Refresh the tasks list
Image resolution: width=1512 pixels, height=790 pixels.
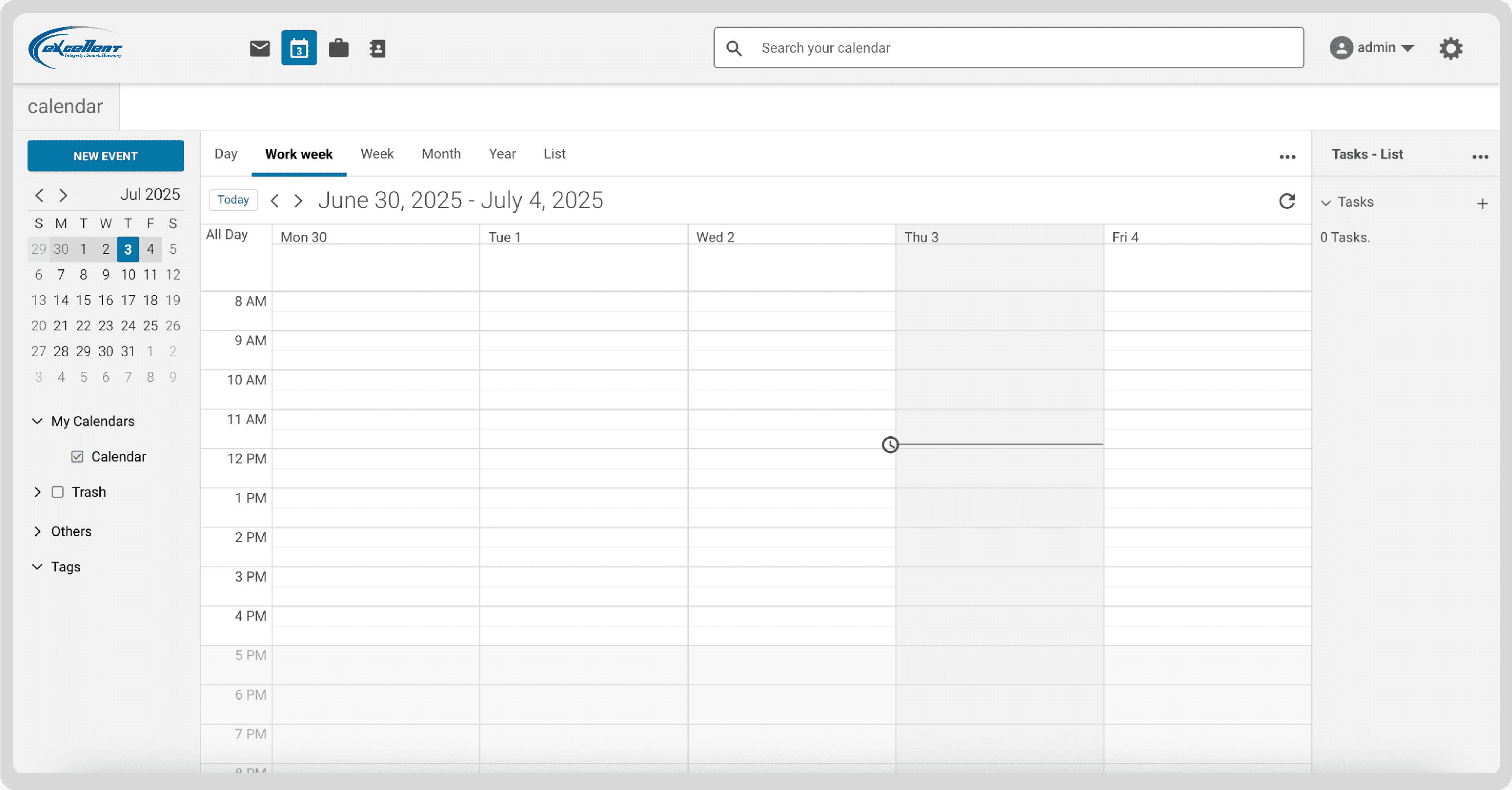click(x=1287, y=201)
